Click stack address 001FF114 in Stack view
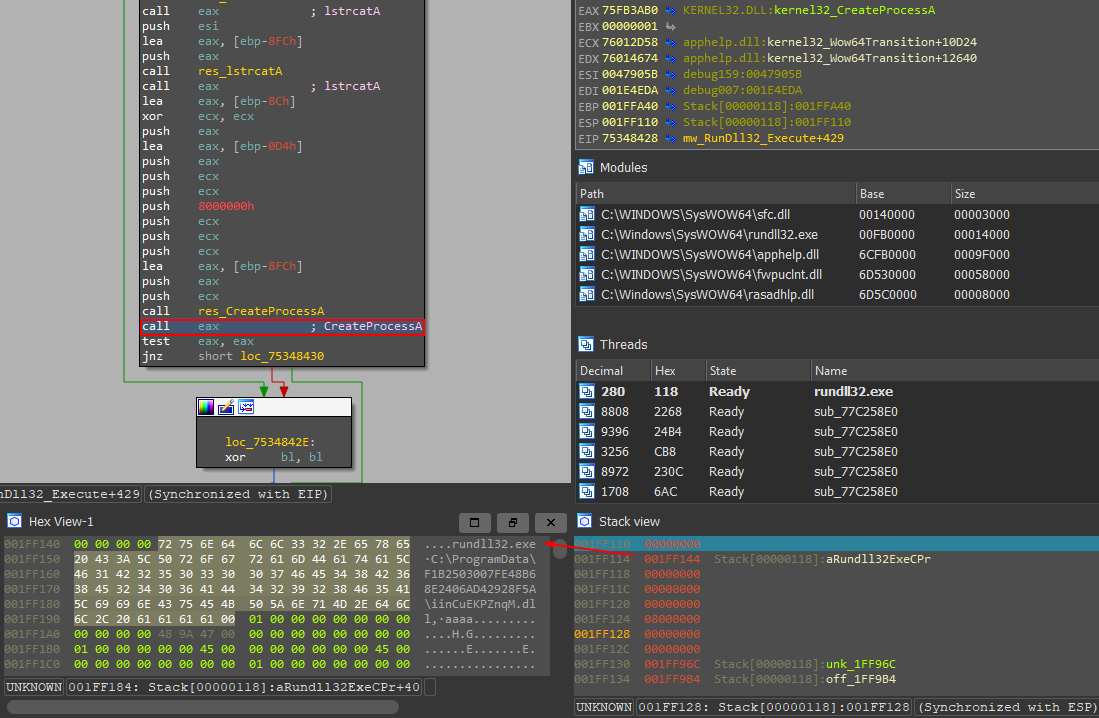 point(602,559)
